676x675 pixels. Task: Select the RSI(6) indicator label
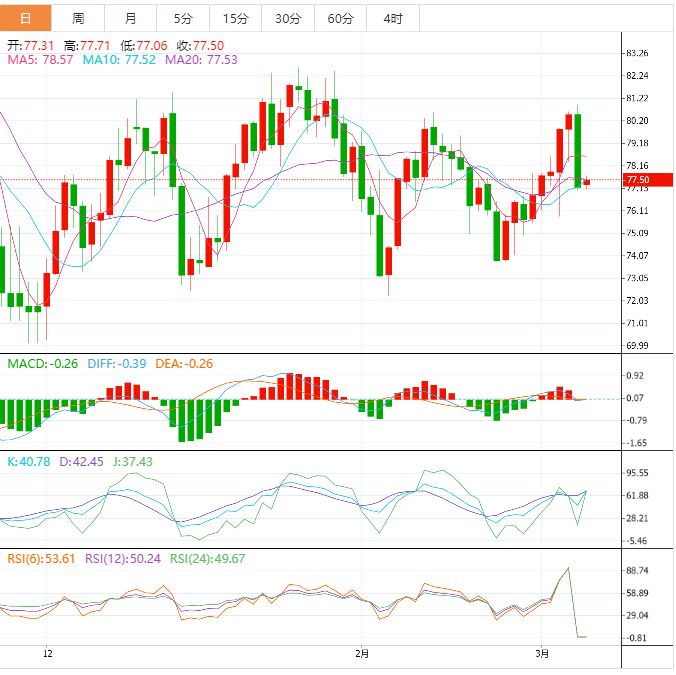coord(43,559)
